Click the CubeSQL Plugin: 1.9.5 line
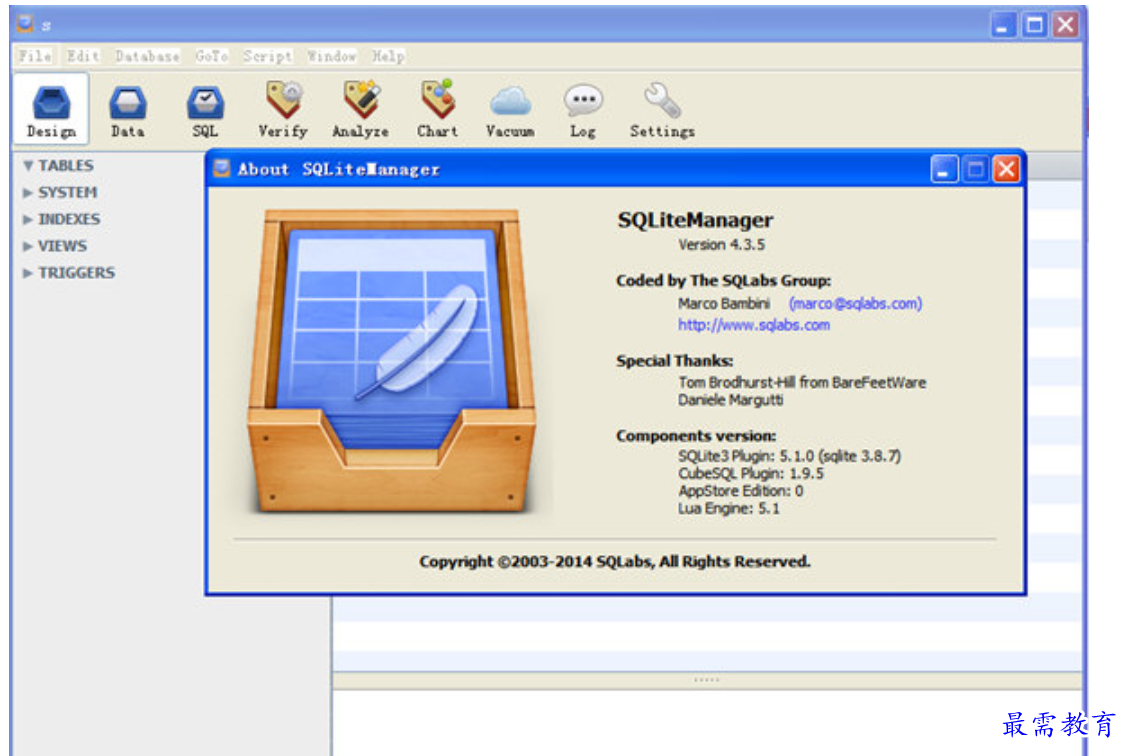Viewport: 1124px width, 756px height. tap(751, 474)
